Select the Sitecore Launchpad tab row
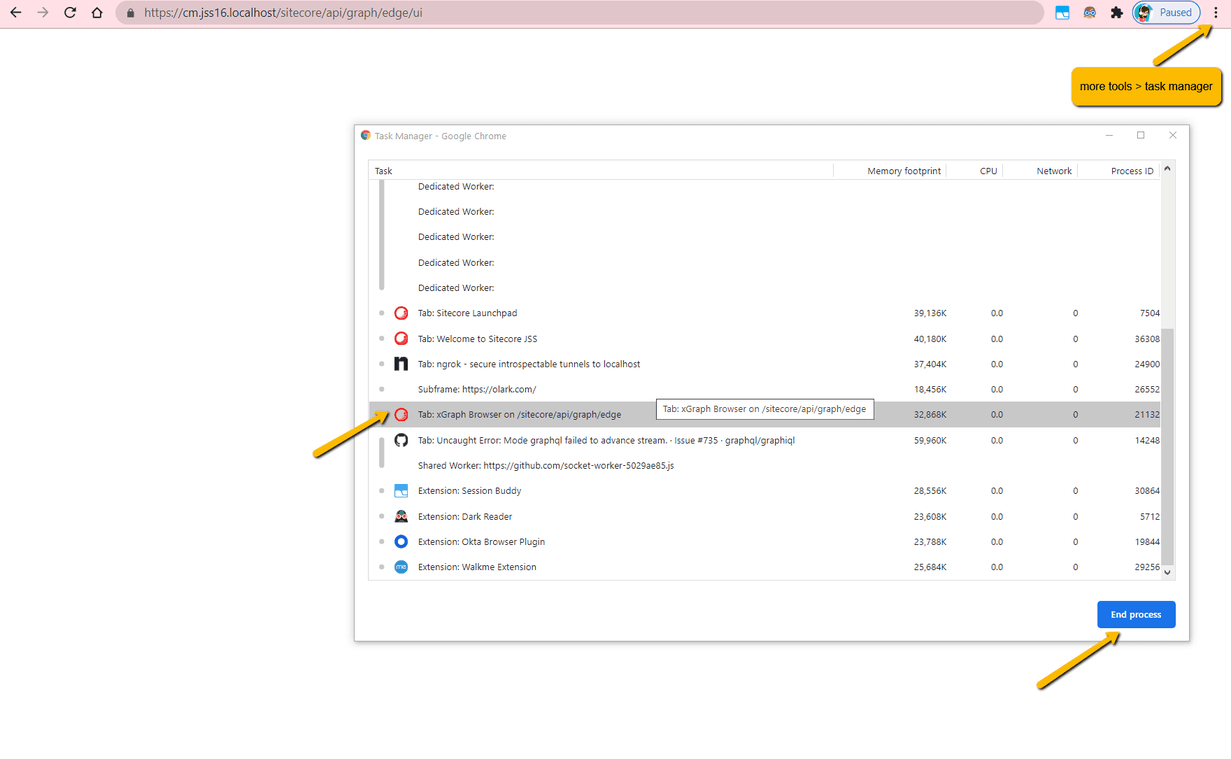The width and height of the screenshot is (1231, 759). (765, 313)
